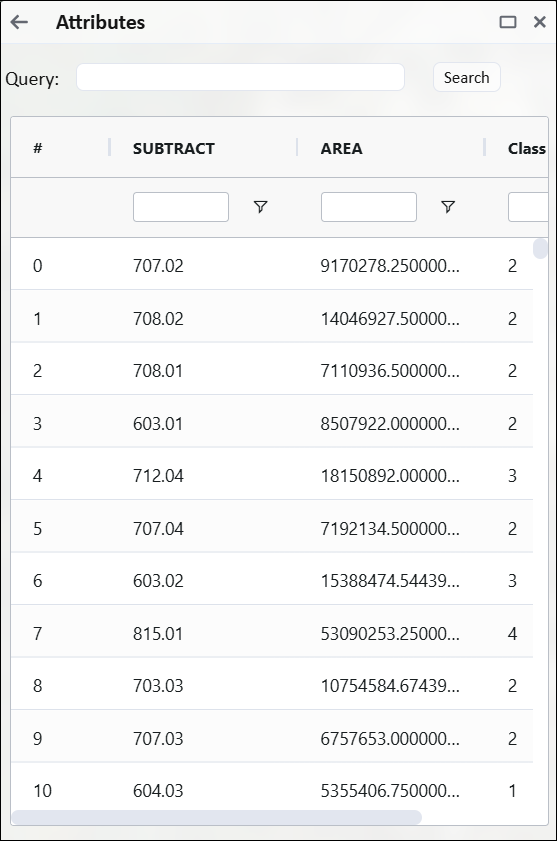Select row number 4

click(x=38, y=476)
